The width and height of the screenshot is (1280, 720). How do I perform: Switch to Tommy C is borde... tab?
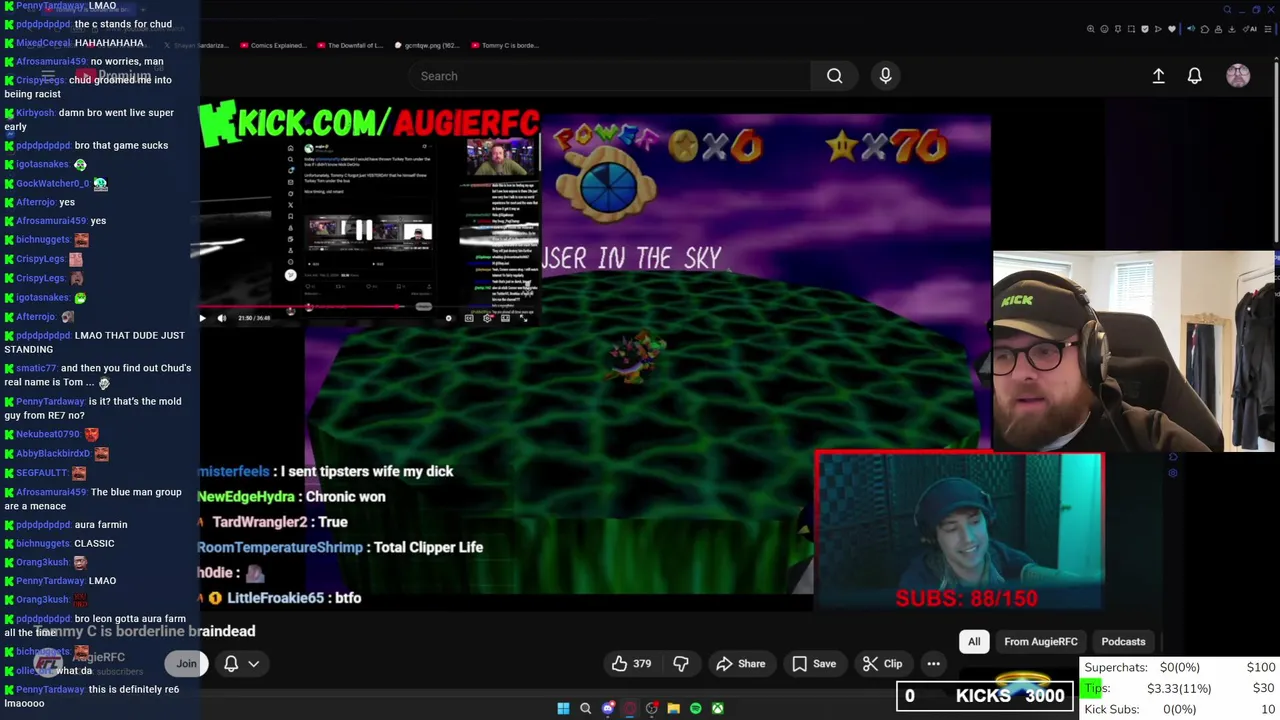click(x=505, y=45)
